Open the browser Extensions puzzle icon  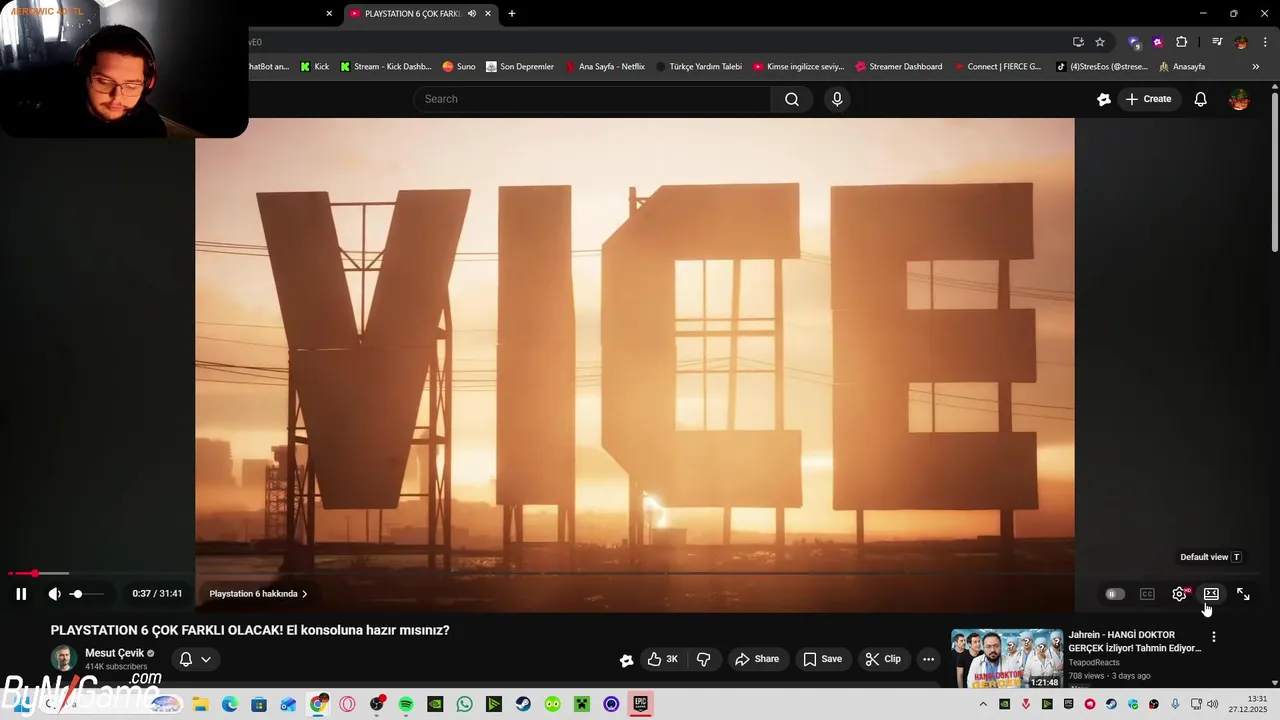pyautogui.click(x=1182, y=42)
